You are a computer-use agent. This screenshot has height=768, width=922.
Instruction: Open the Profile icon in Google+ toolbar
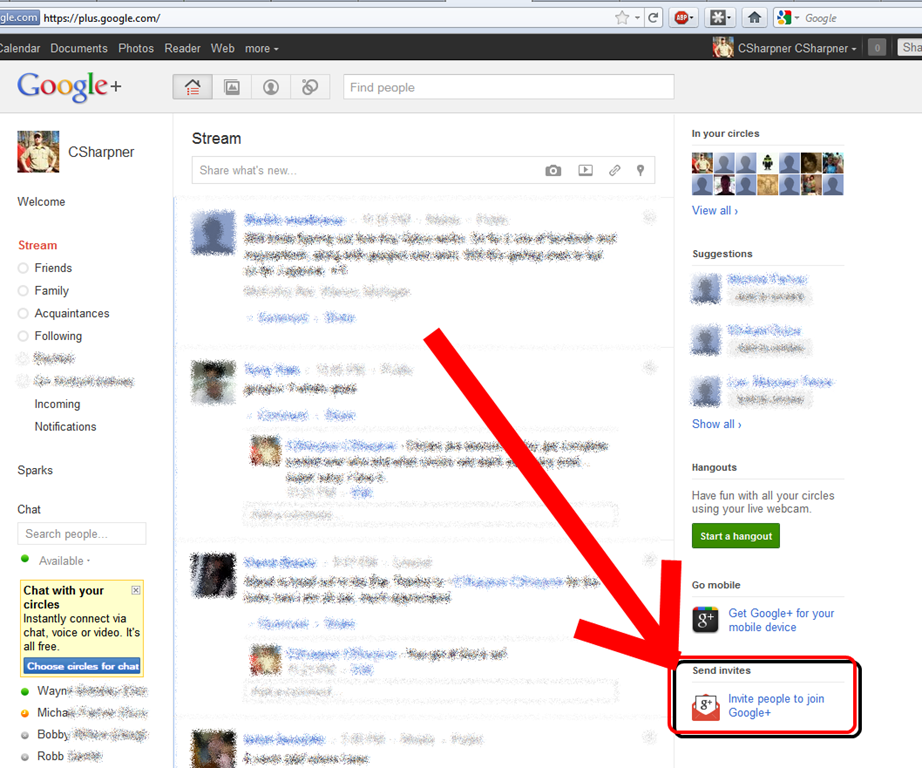pos(270,87)
